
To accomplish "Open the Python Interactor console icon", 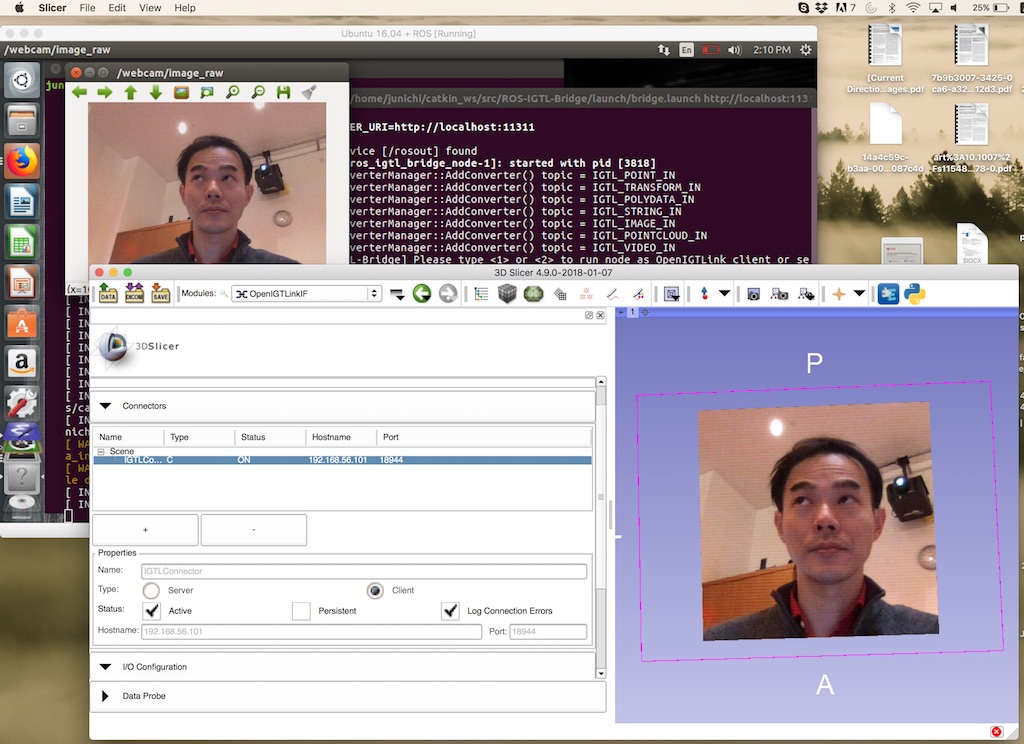I will (x=915, y=293).
